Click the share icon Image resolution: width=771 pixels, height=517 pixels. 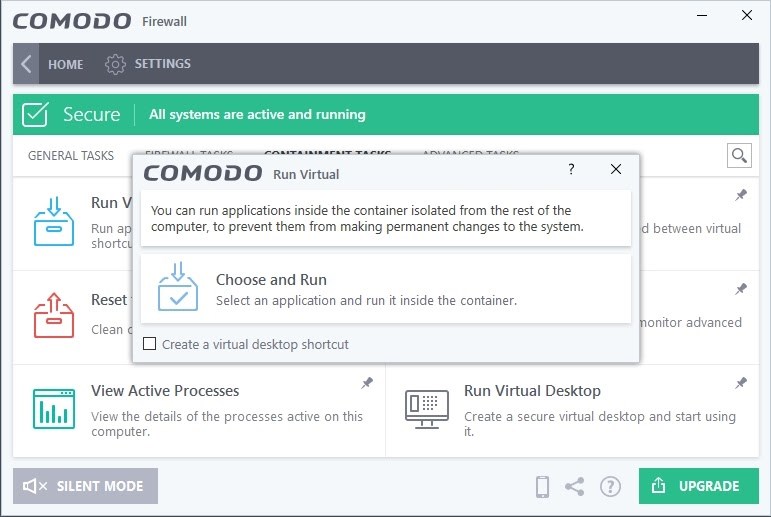pos(575,487)
